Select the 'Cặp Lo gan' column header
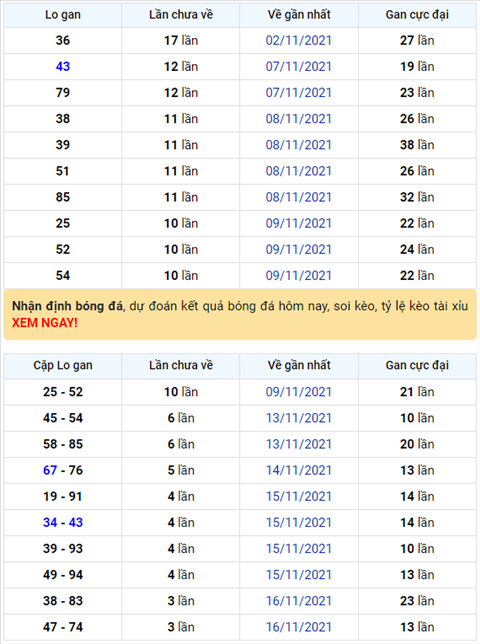480x644 pixels. [63, 365]
